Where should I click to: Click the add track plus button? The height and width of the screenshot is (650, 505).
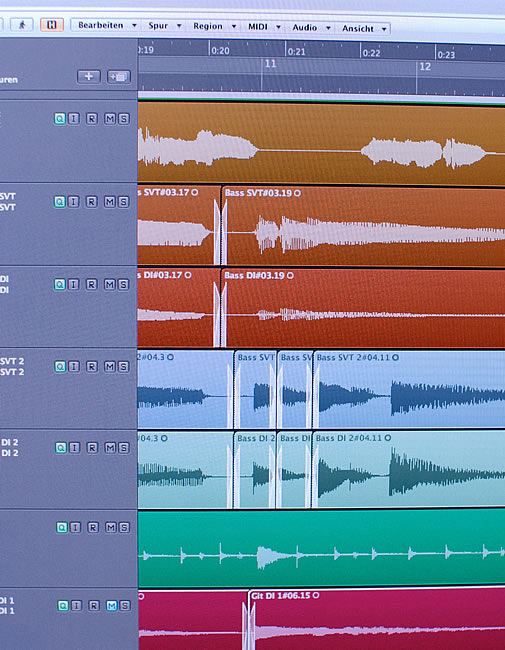click(x=89, y=77)
